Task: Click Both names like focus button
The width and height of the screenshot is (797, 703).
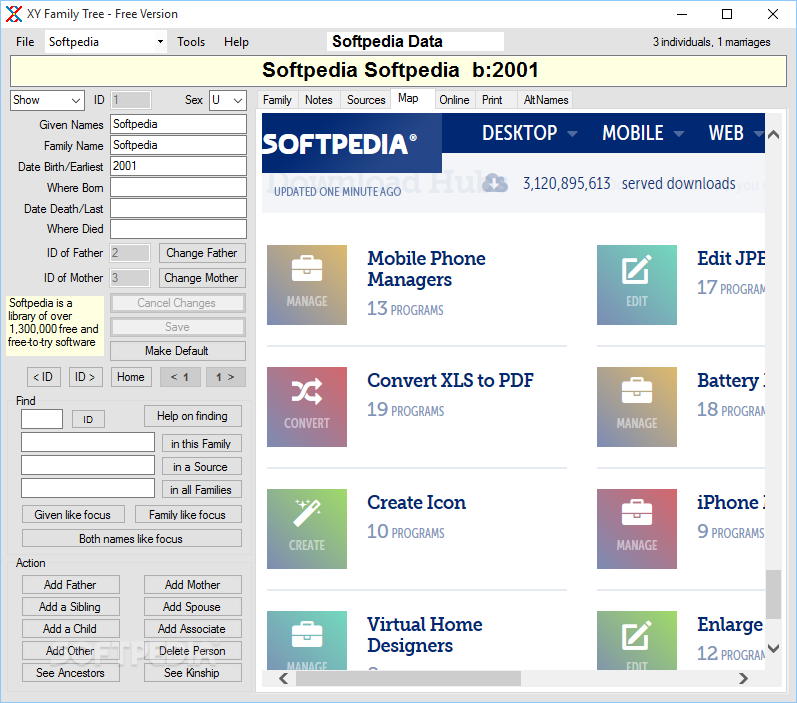Action: (132, 538)
